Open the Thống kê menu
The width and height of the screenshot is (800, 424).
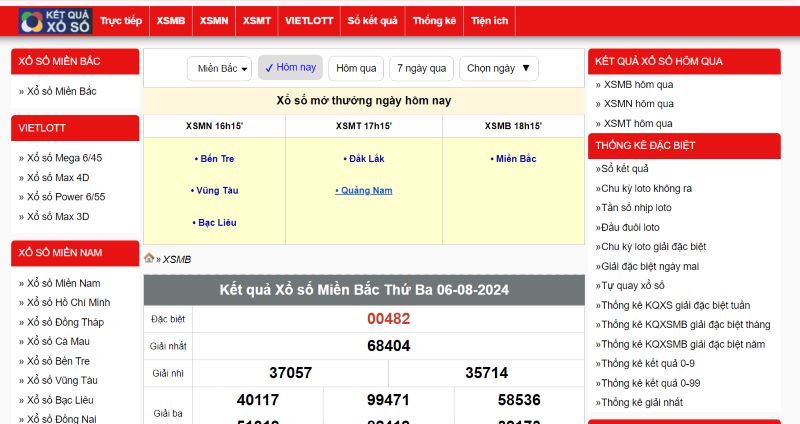click(433, 20)
